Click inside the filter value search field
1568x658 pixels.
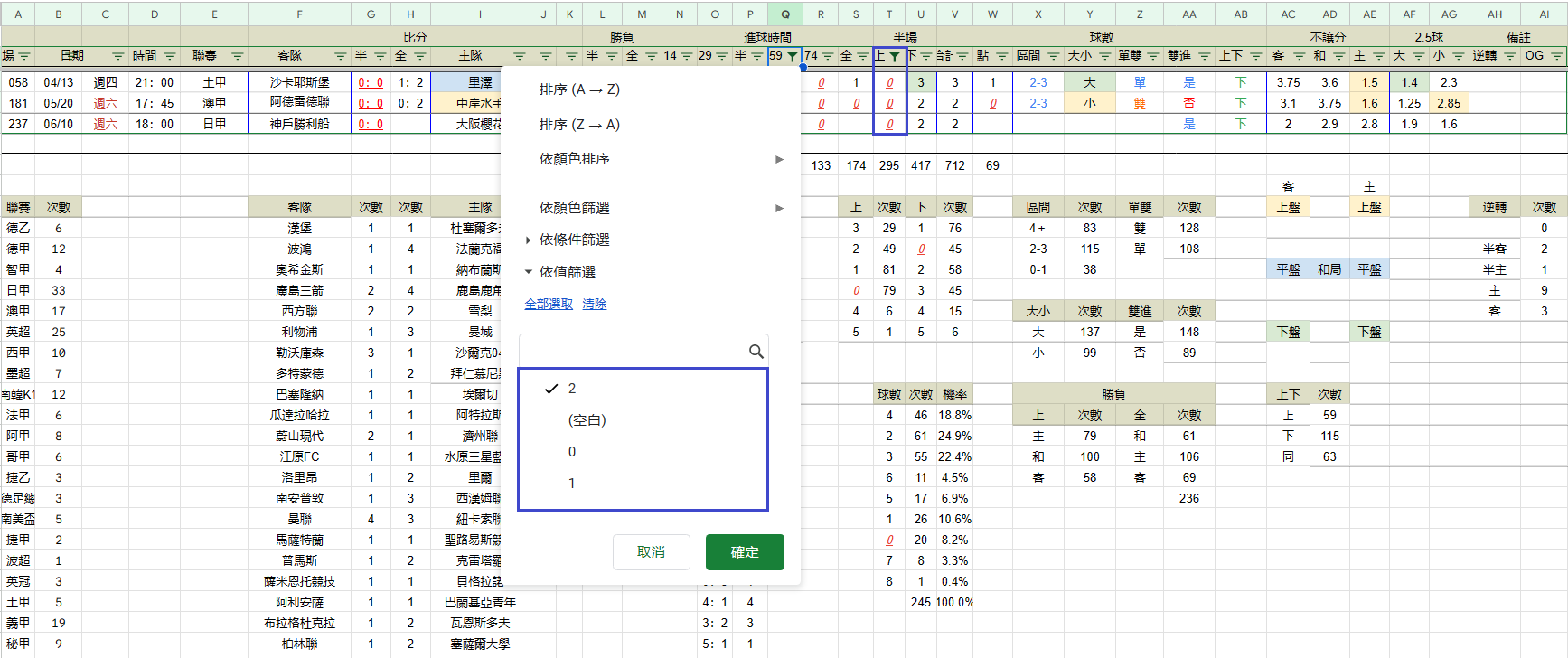tap(633, 352)
